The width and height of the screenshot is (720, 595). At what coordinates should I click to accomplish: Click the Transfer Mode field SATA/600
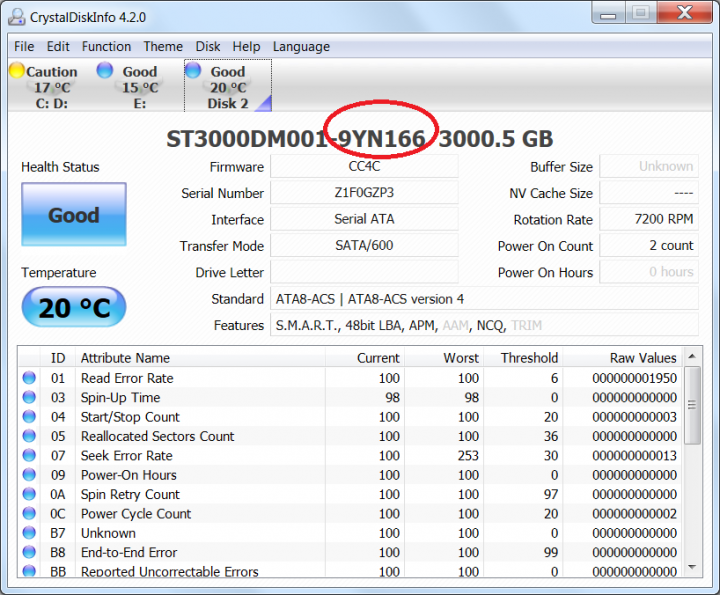364,245
